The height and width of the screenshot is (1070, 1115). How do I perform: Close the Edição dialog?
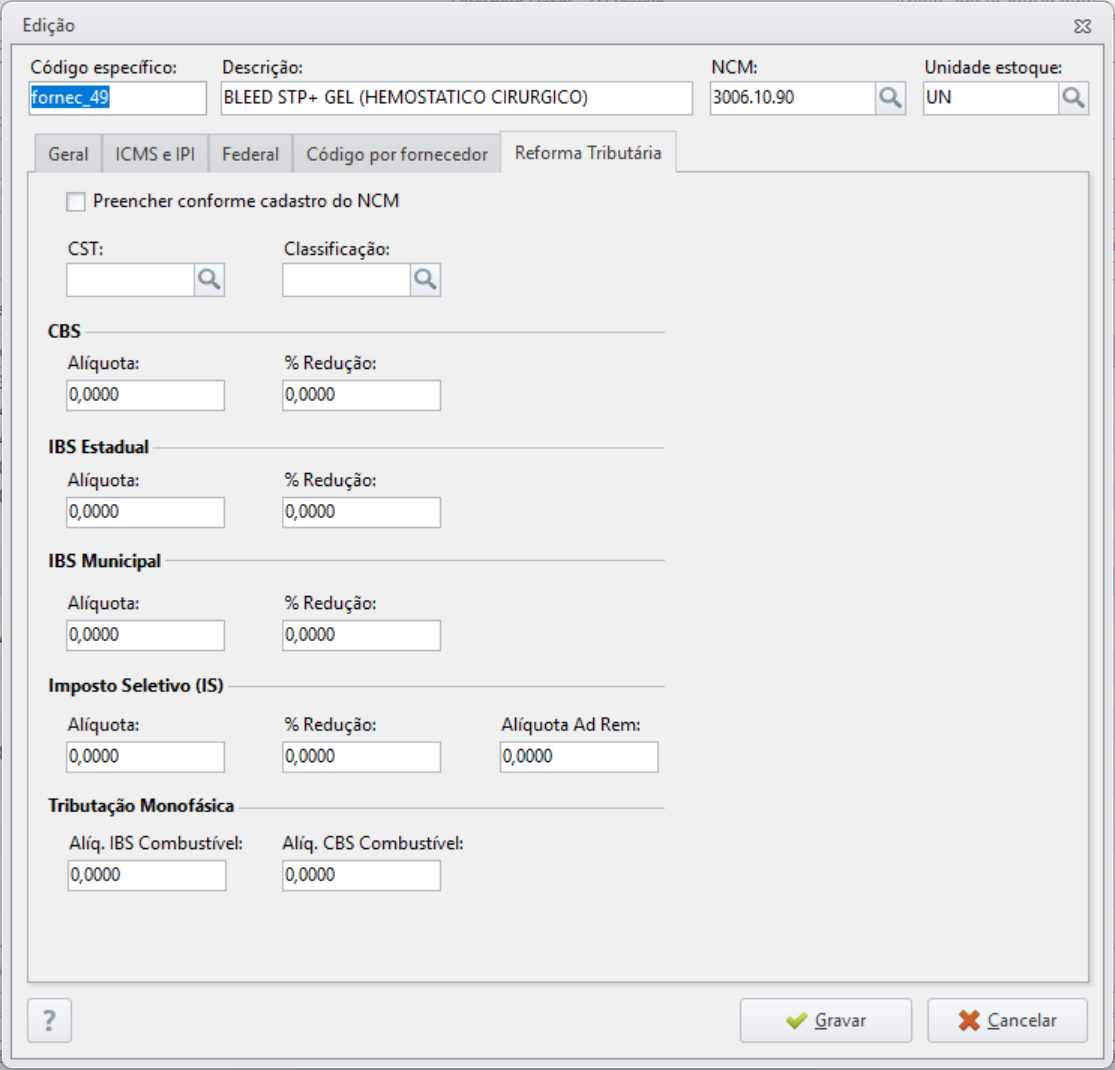click(x=1082, y=26)
